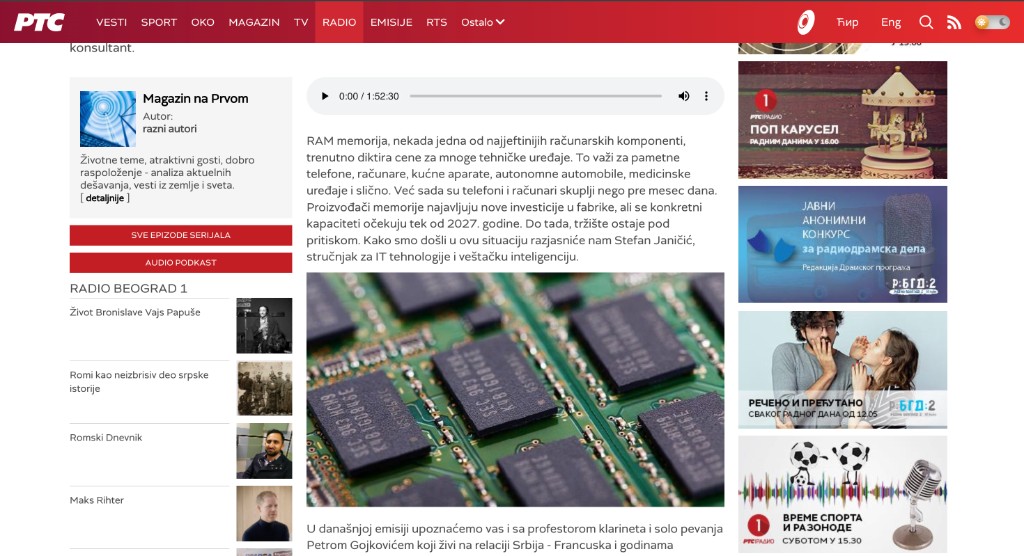The height and width of the screenshot is (556, 1024).
Task: Open the detaljnije link
Action: pos(105,198)
